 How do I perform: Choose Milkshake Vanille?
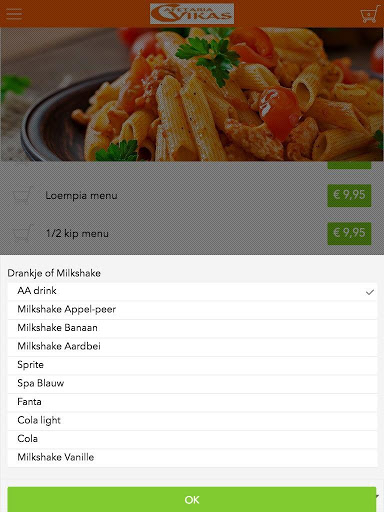click(x=192, y=457)
